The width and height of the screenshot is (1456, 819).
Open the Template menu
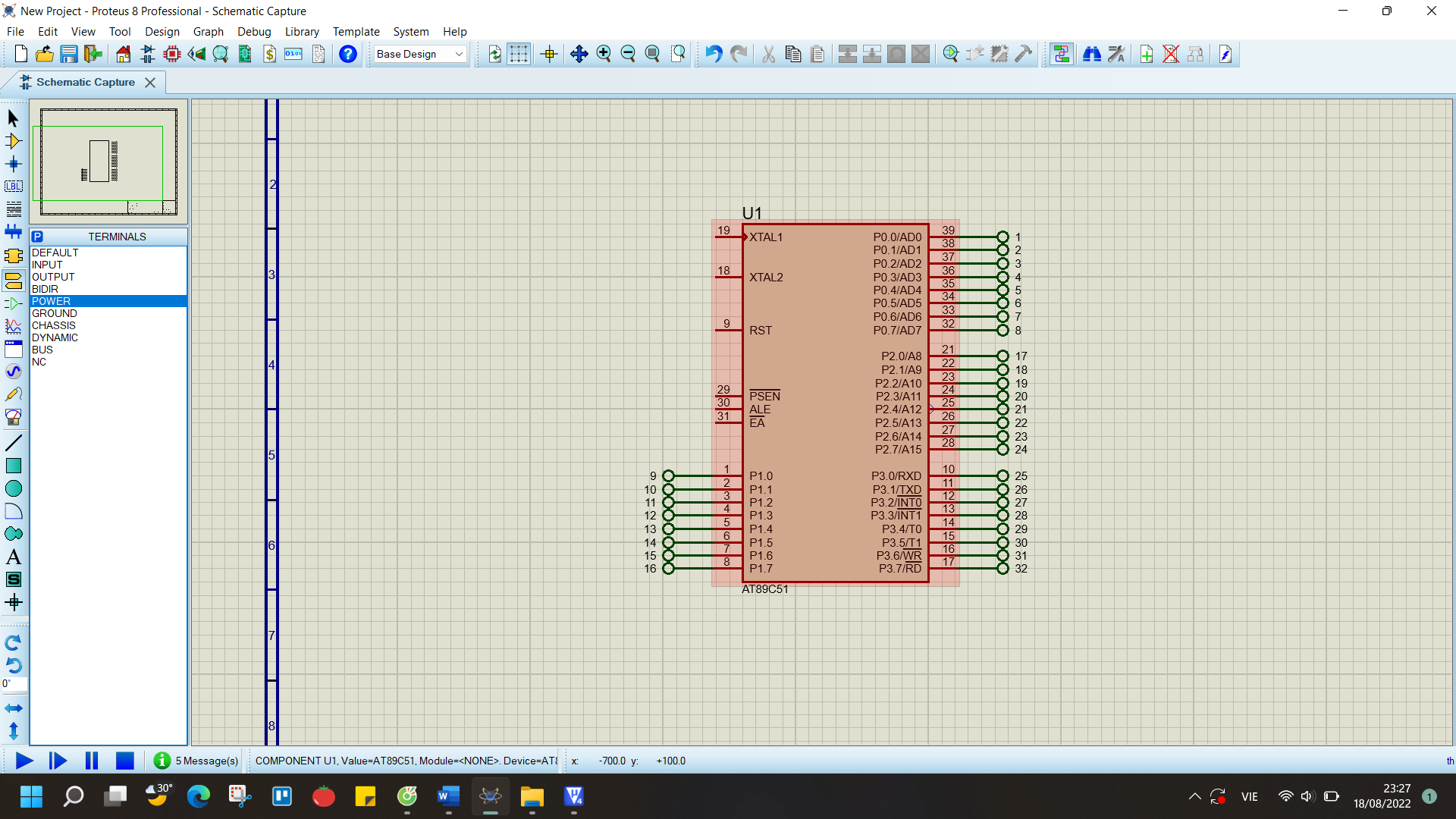(x=356, y=32)
